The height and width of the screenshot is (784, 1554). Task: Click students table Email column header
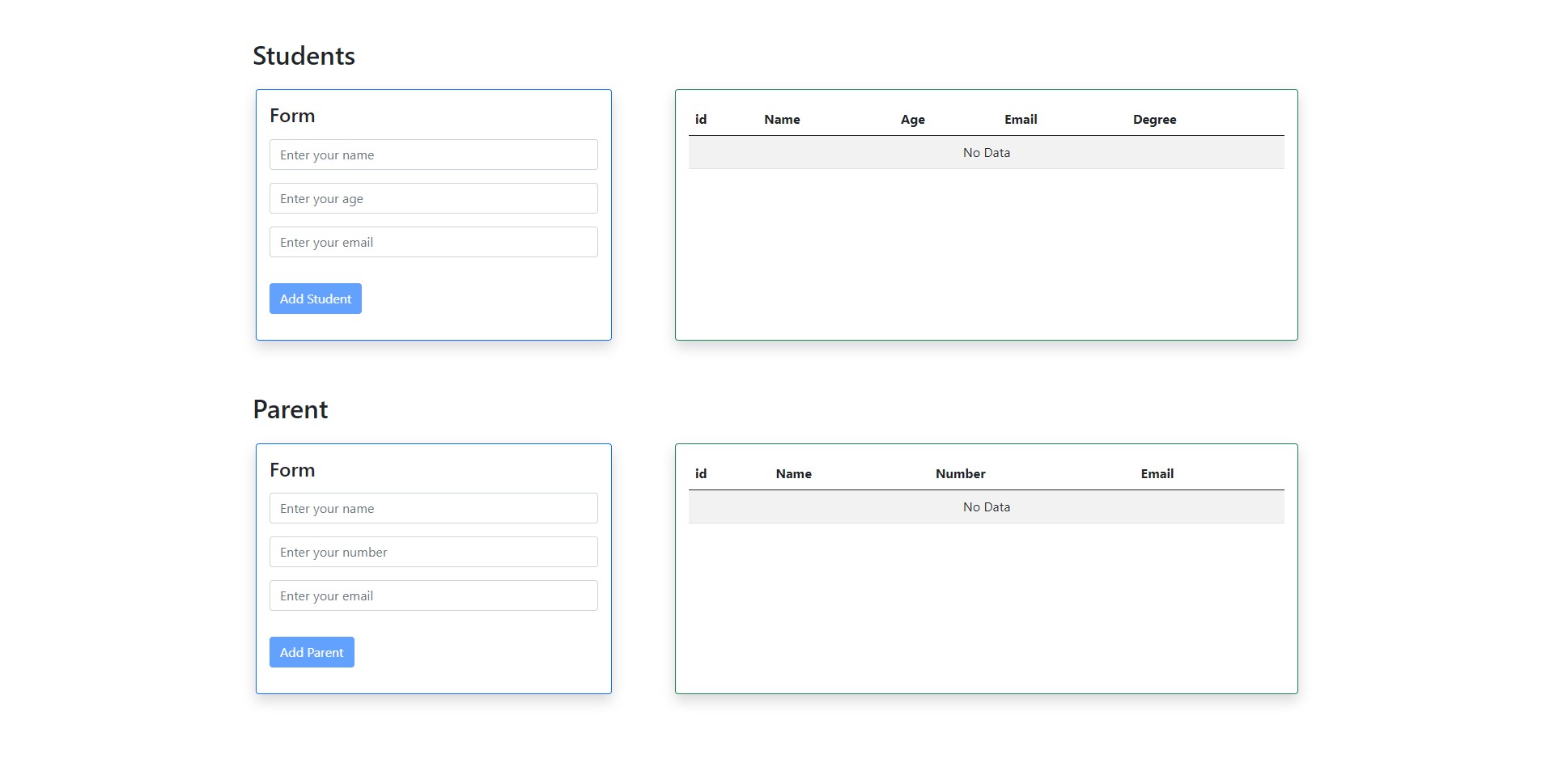pos(1021,120)
